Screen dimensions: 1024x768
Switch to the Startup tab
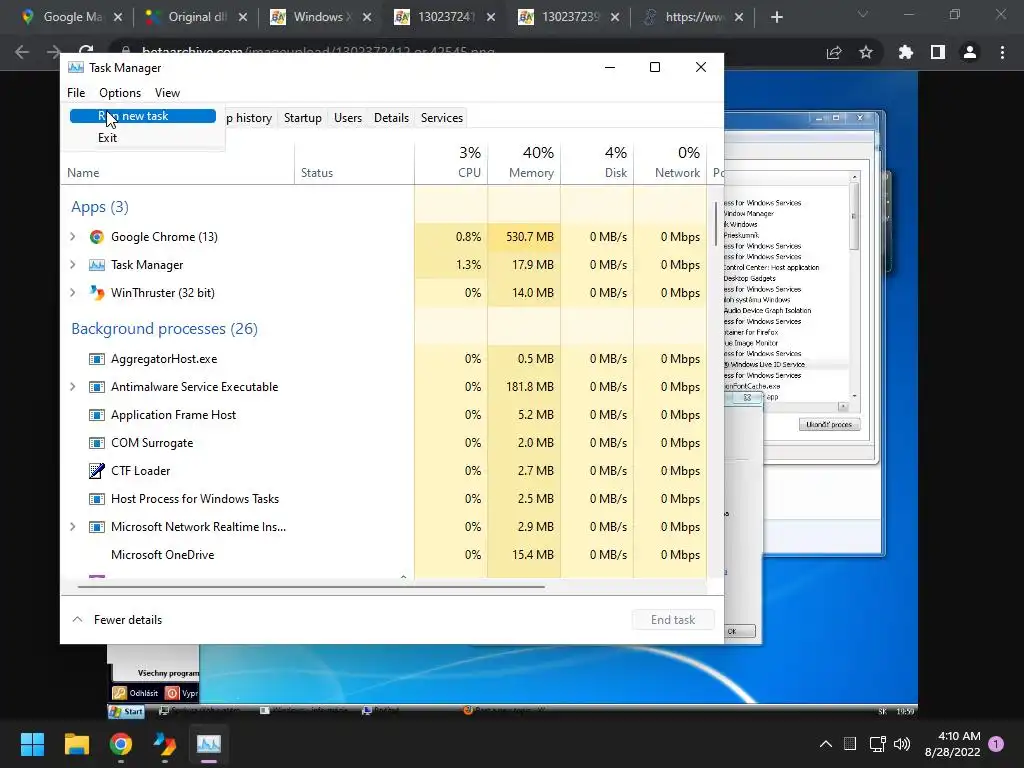pos(302,118)
